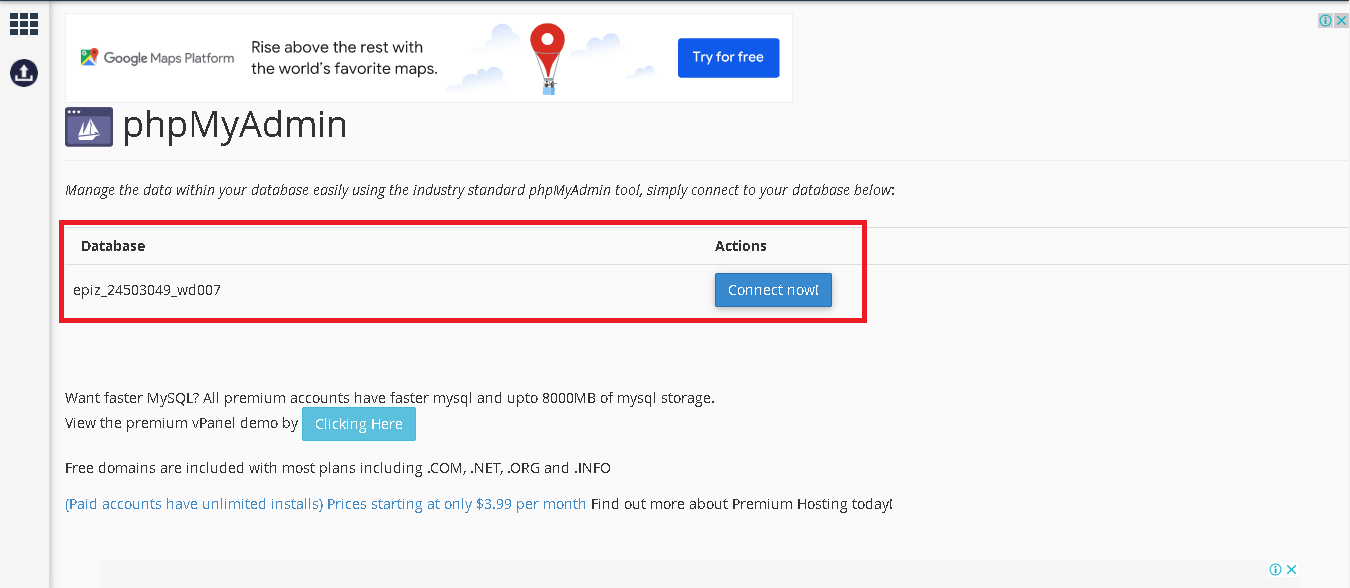This screenshot has width=1350, height=588.
Task: Click the phpMyAdmin sailboat logo icon
Action: [89, 127]
